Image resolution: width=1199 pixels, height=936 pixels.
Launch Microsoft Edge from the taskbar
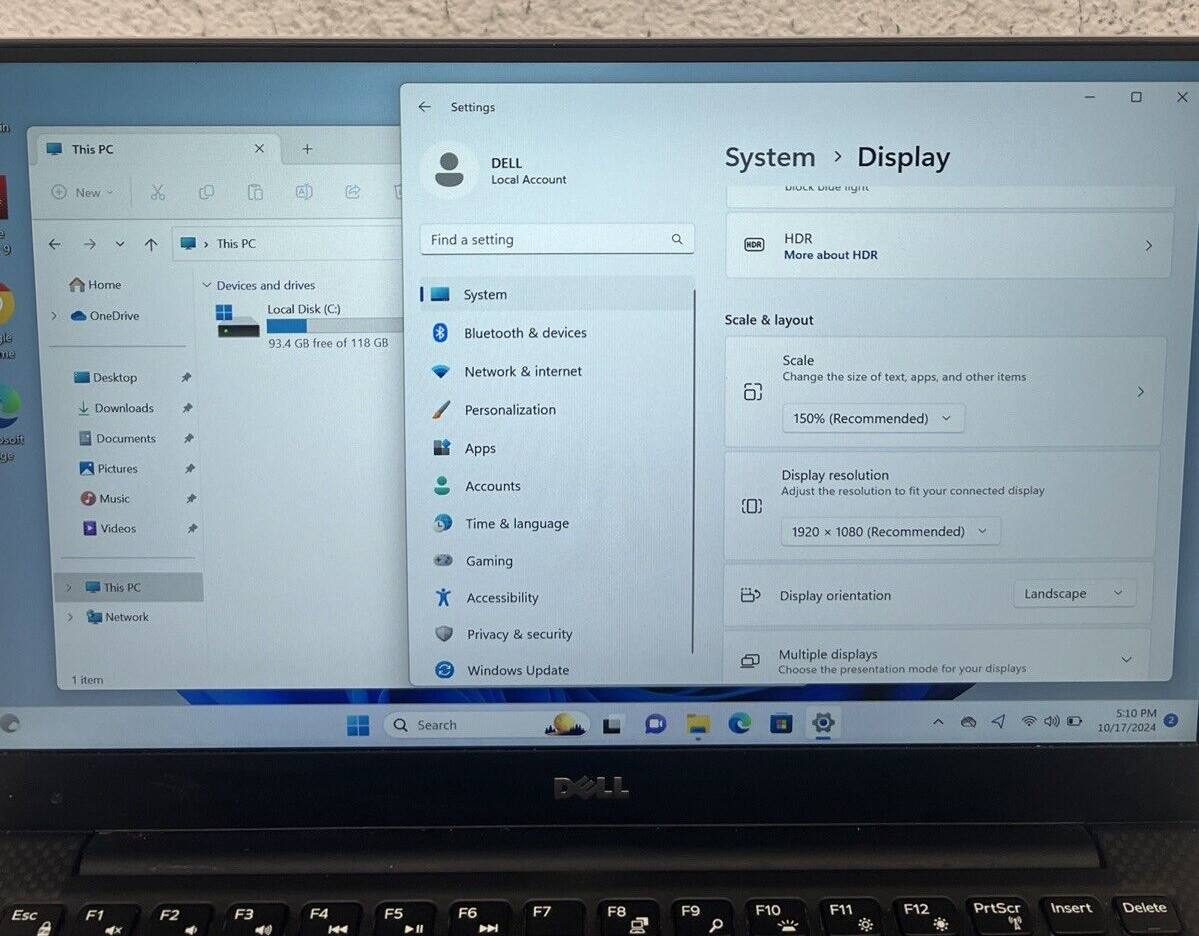[739, 723]
